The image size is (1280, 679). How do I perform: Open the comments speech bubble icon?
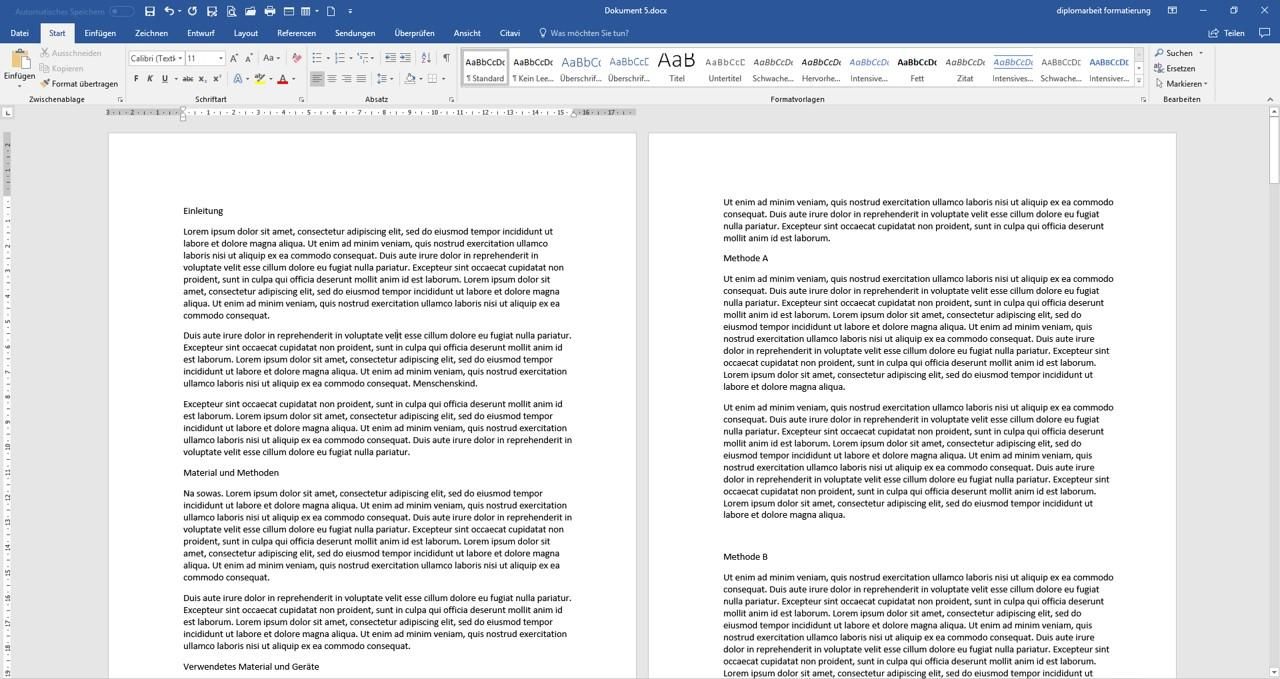1263,33
